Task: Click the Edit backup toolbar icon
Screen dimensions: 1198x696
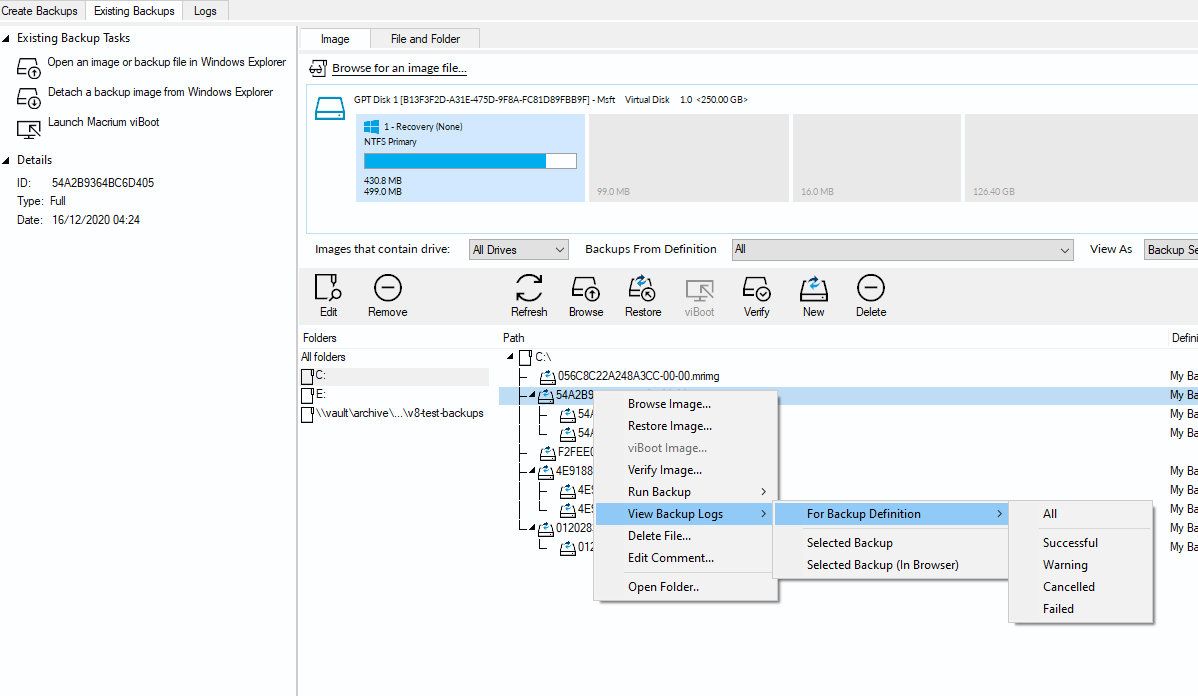Action: (328, 289)
